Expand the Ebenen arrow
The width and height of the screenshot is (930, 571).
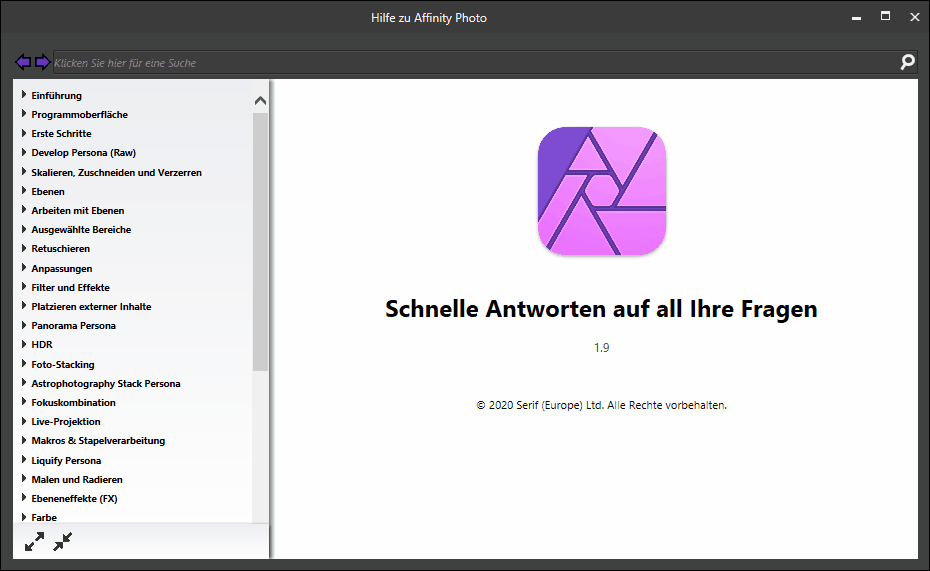coord(24,190)
